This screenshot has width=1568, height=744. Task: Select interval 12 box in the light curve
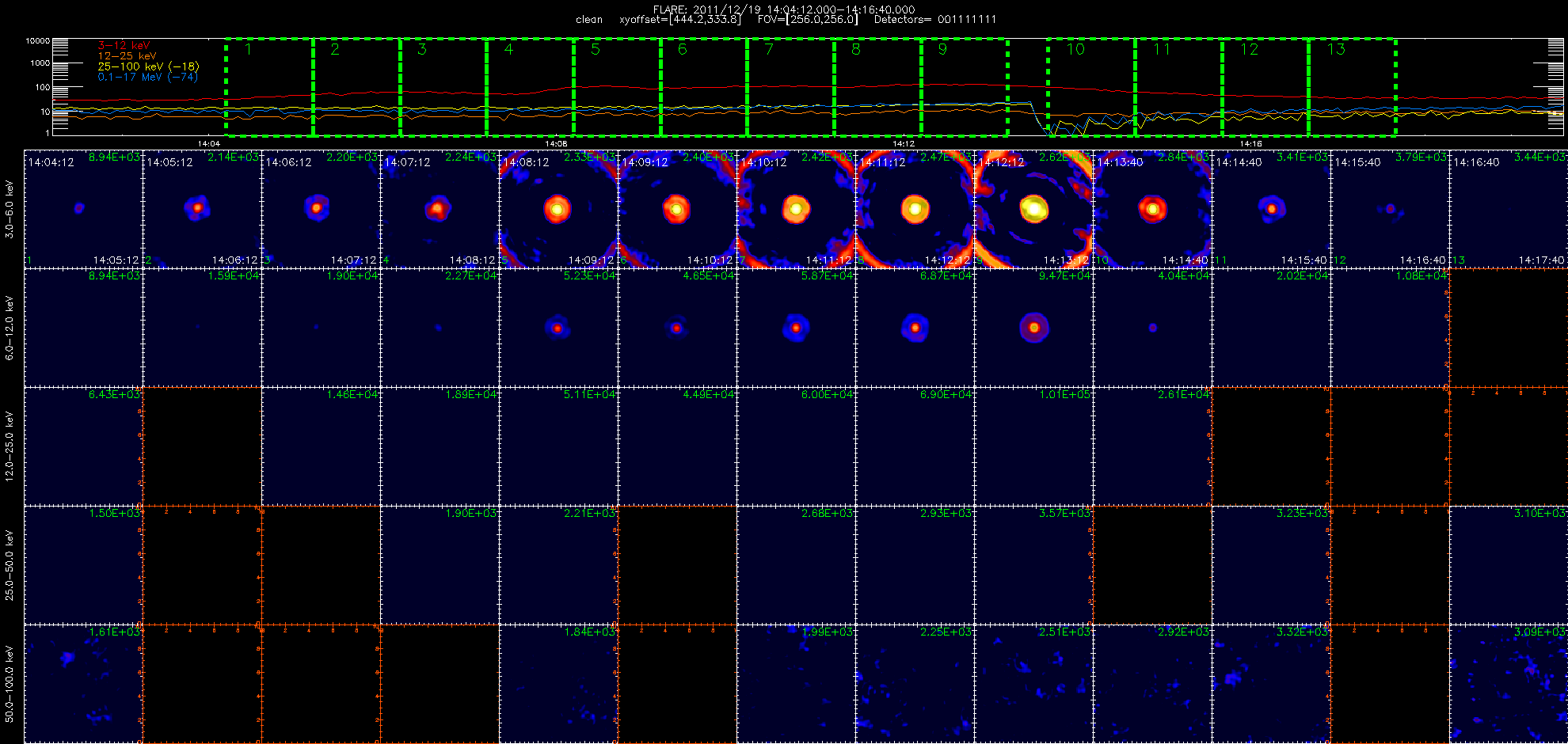1265,87
